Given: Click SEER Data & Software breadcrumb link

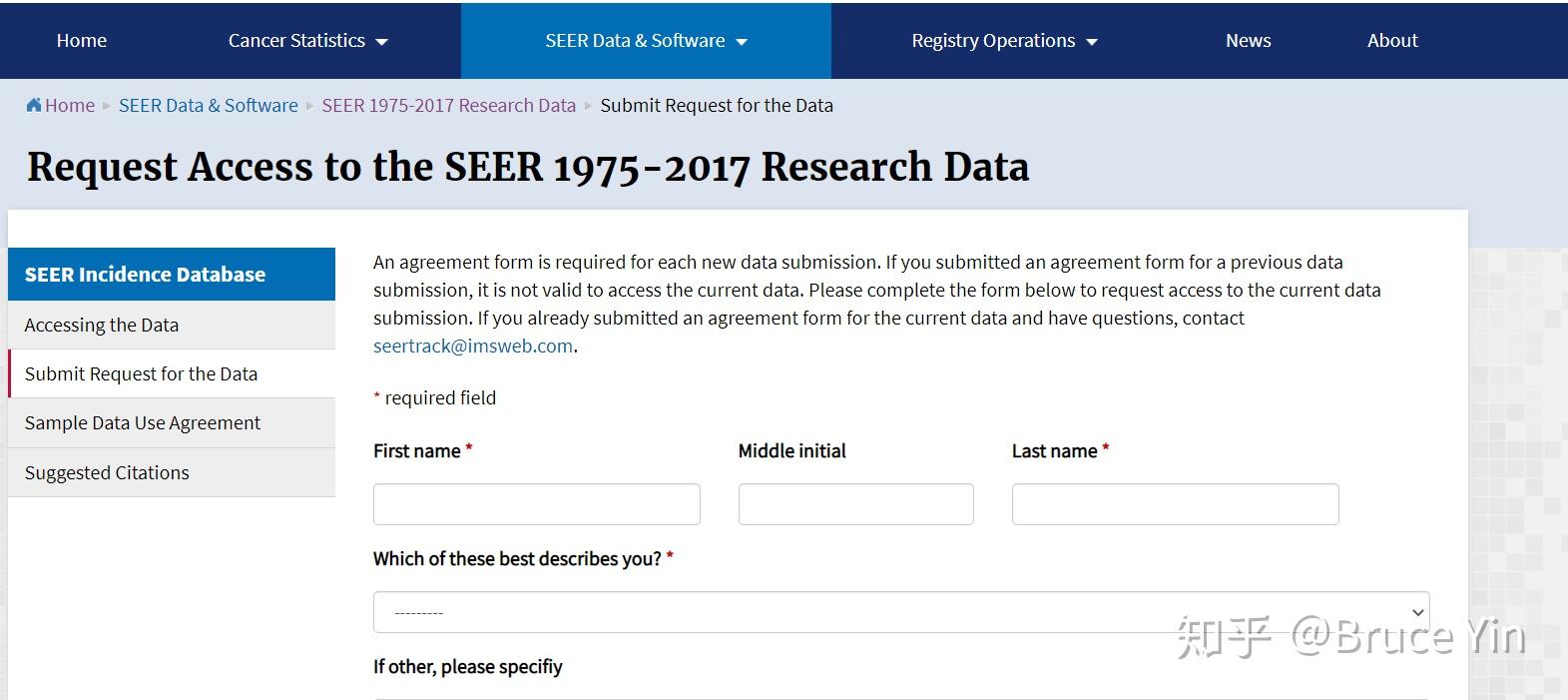Looking at the screenshot, I should 208,105.
